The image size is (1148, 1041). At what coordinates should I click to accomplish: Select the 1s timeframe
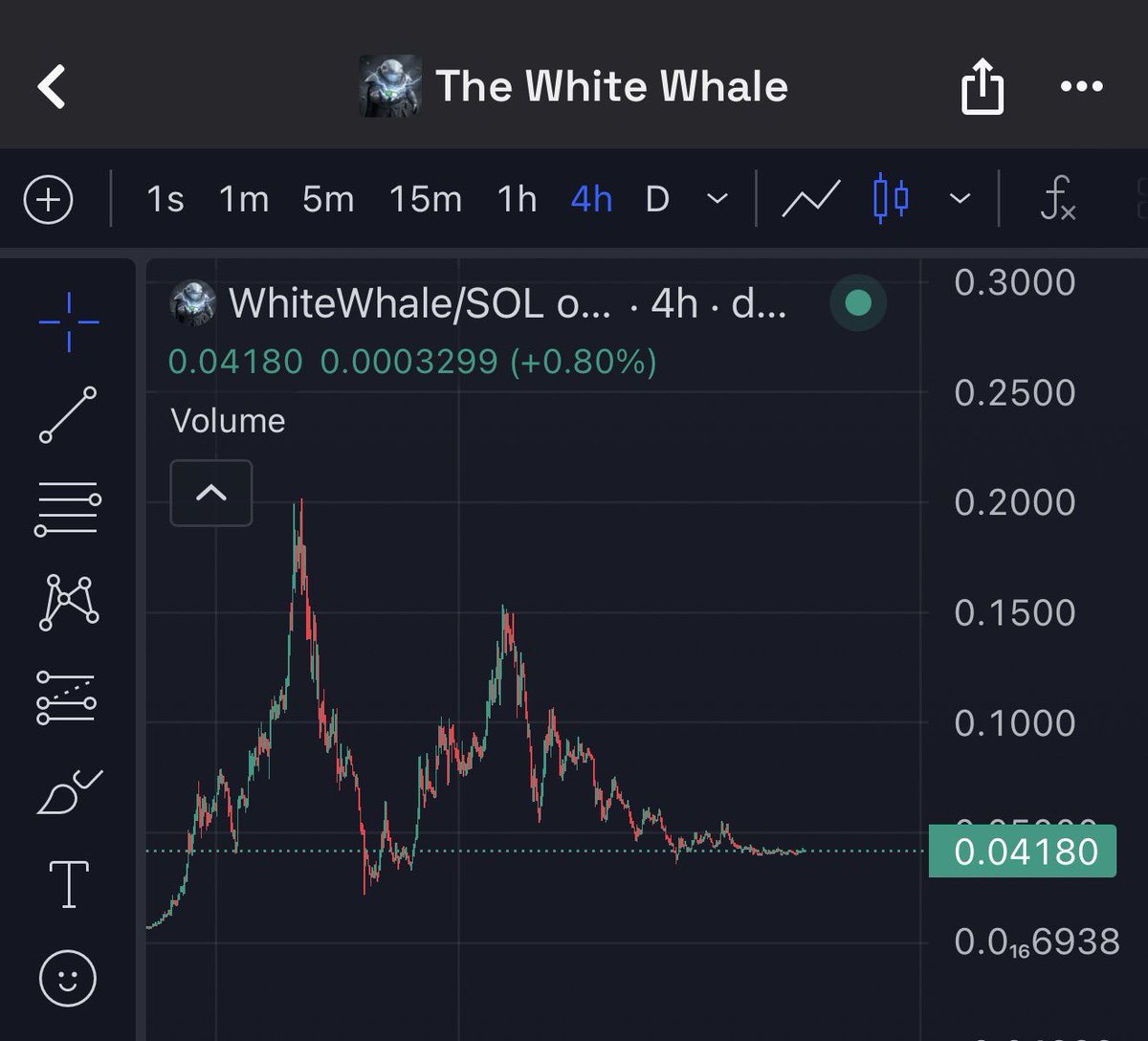[165, 200]
